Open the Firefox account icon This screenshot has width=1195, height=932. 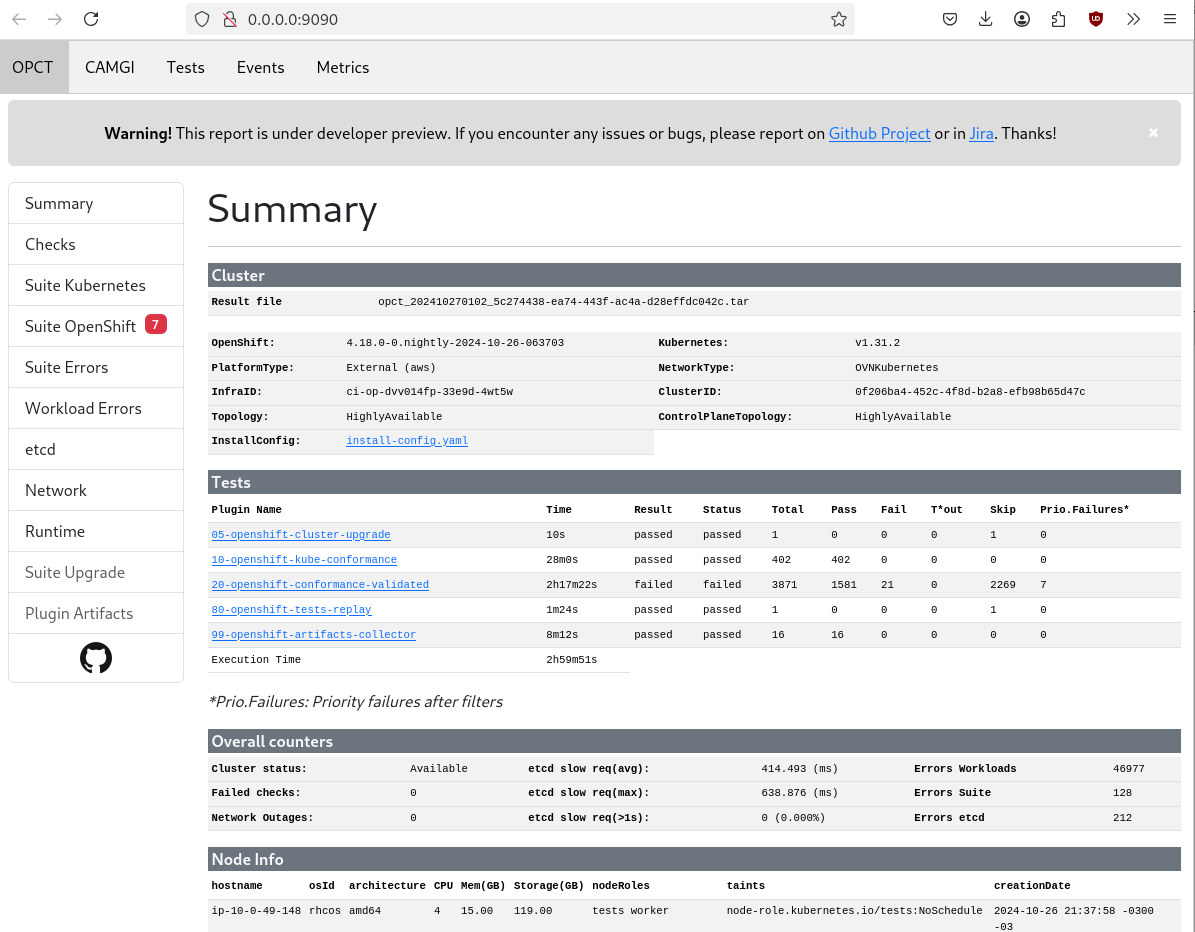point(1022,19)
